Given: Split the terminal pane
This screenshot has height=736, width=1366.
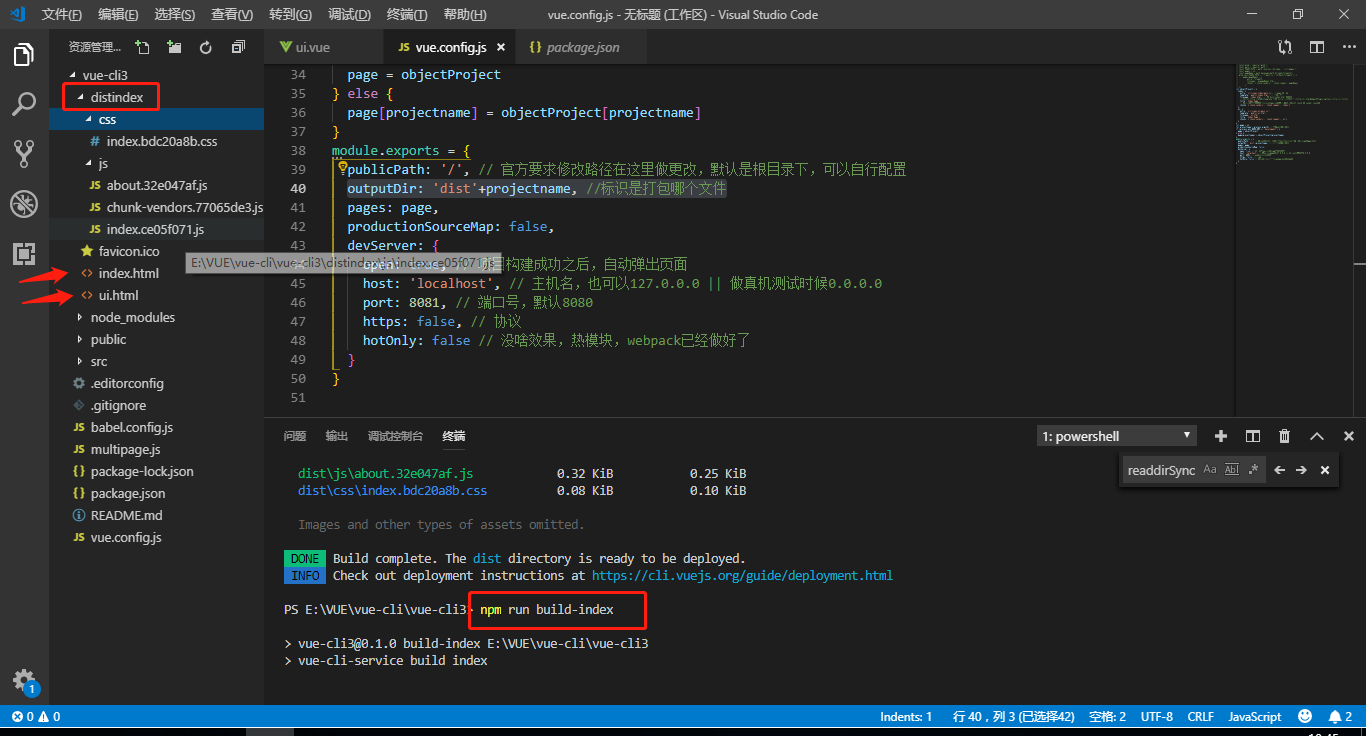Looking at the screenshot, I should 1252,436.
